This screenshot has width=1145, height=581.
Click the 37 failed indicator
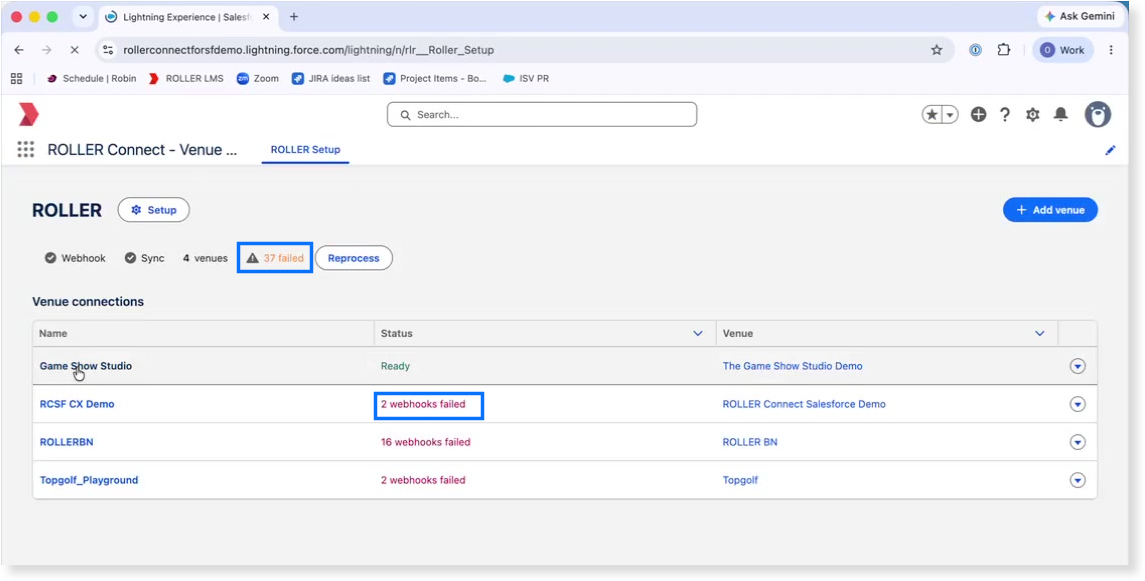click(x=275, y=258)
